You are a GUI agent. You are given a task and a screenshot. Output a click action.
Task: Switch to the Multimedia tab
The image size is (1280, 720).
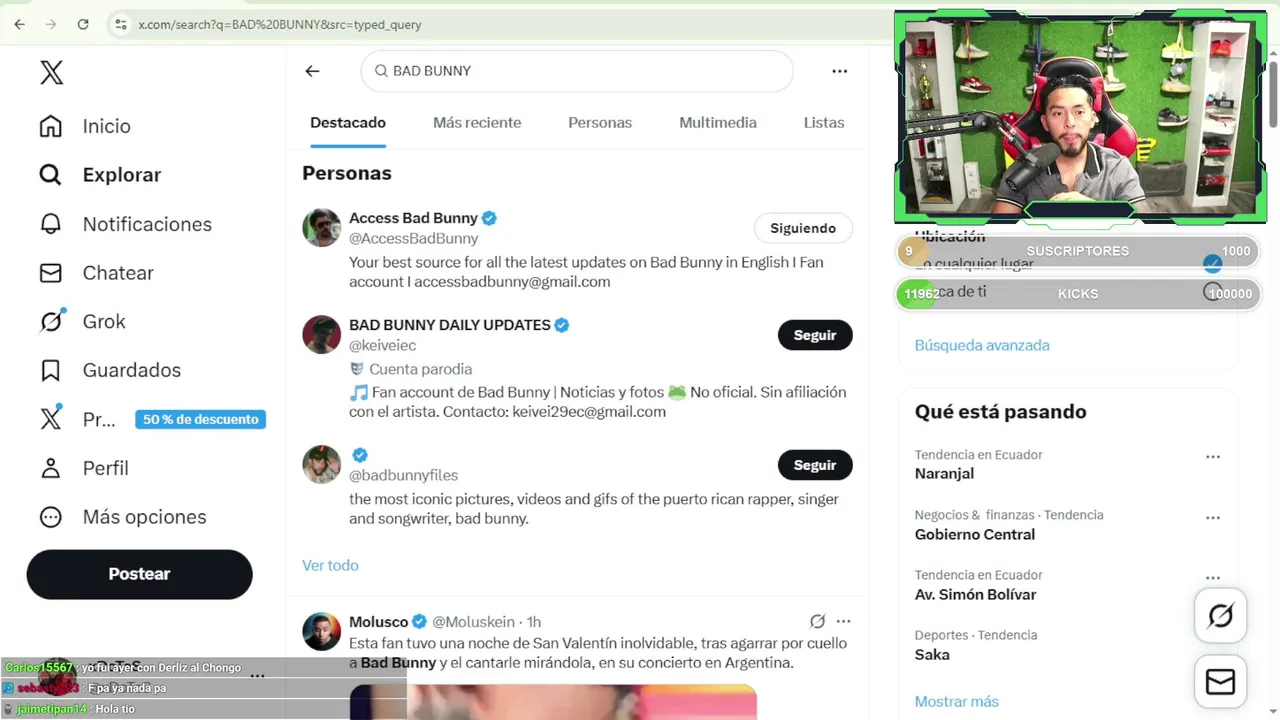click(718, 123)
